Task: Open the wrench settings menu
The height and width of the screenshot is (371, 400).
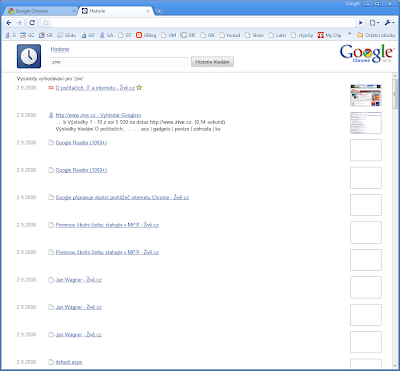Action: pyautogui.click(x=389, y=23)
